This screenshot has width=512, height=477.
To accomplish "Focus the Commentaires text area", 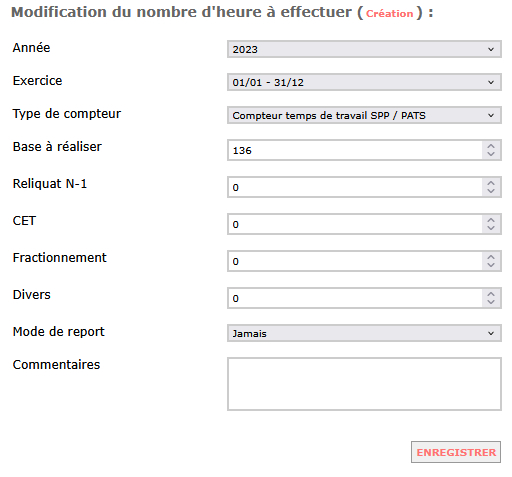I will [x=364, y=384].
